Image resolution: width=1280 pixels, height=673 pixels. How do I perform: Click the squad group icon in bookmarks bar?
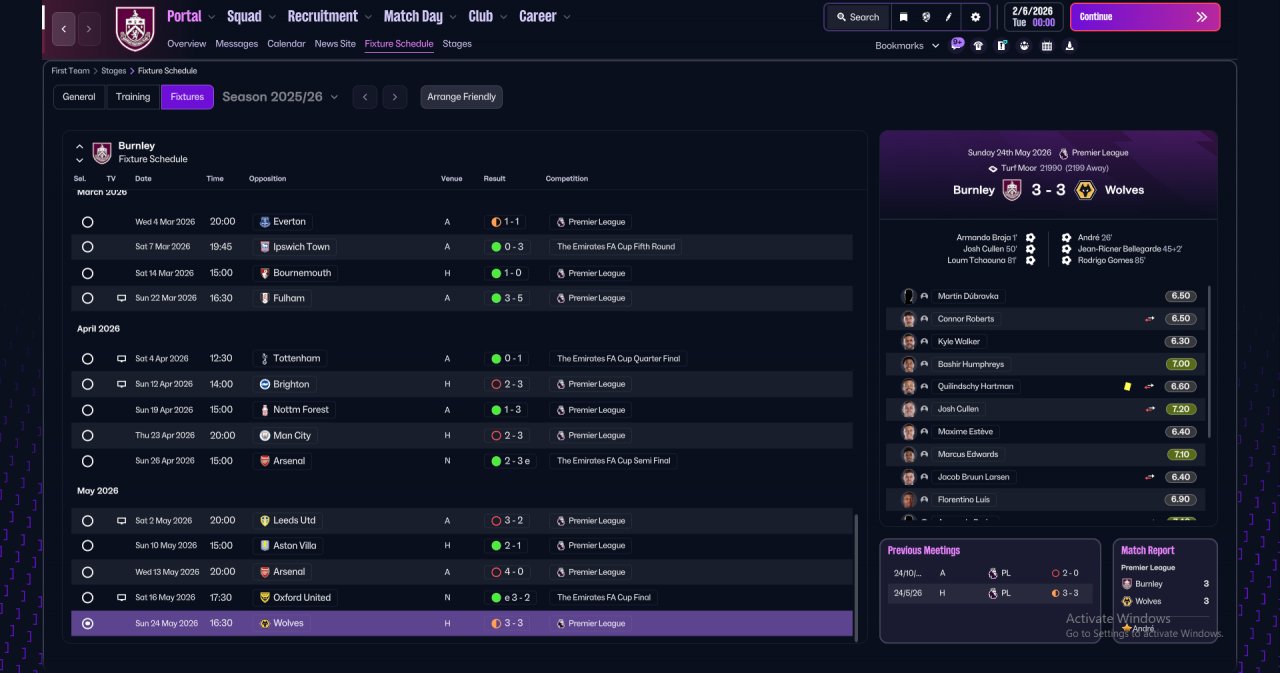tap(1024, 45)
